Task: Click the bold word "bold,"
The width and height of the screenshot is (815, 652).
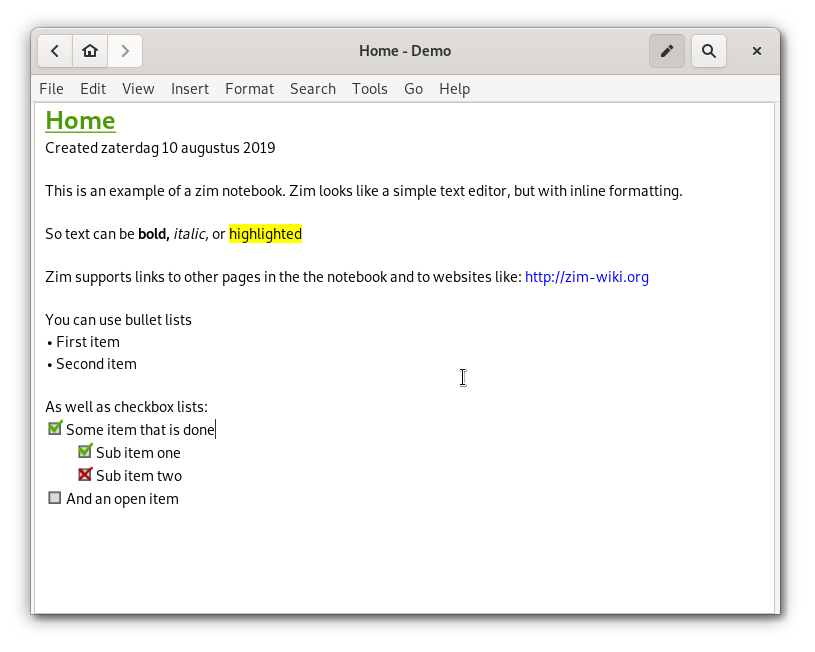Action: point(154,234)
